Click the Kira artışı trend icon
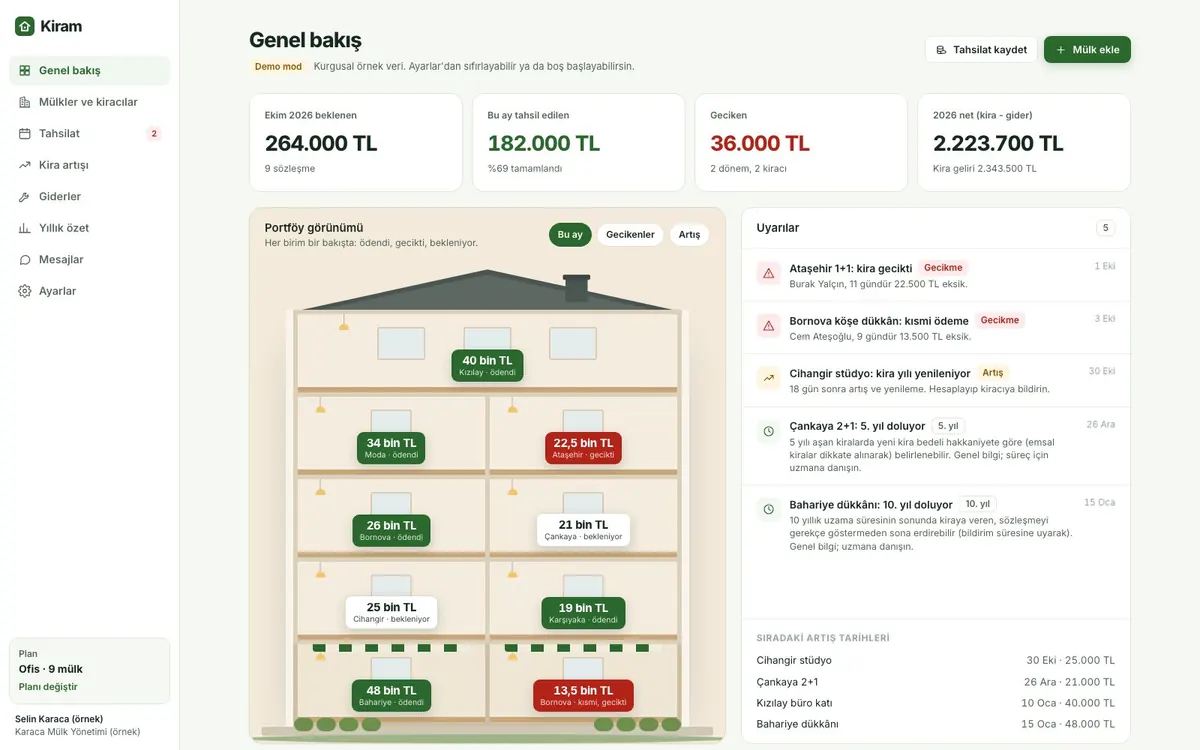 pos(25,165)
